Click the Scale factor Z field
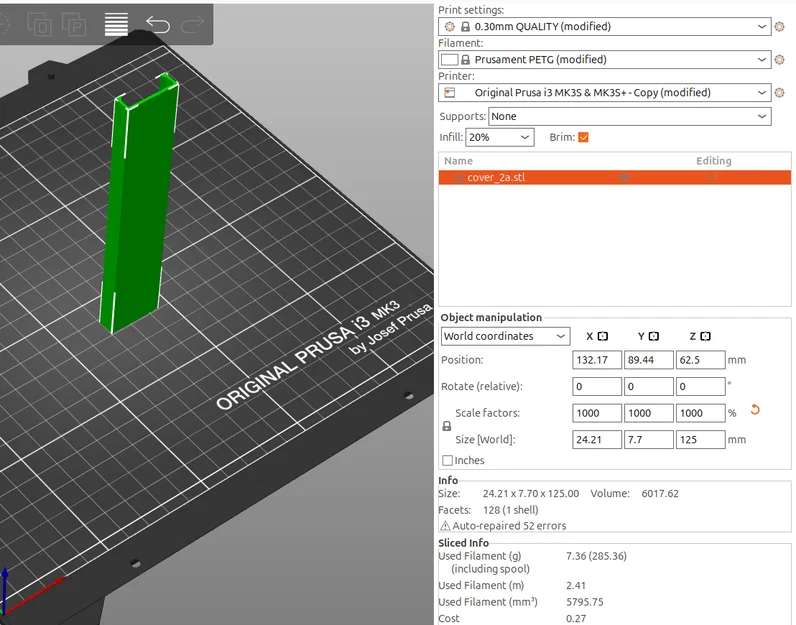796x625 pixels. point(700,413)
